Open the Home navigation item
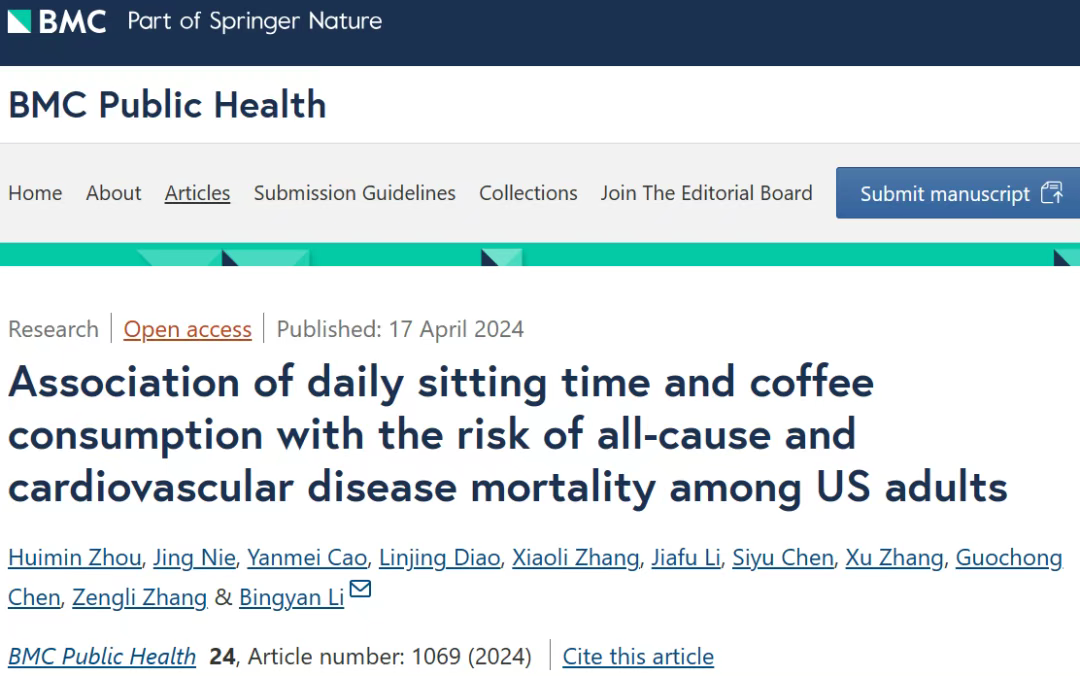Viewport: 1080px width, 676px height. tap(35, 193)
